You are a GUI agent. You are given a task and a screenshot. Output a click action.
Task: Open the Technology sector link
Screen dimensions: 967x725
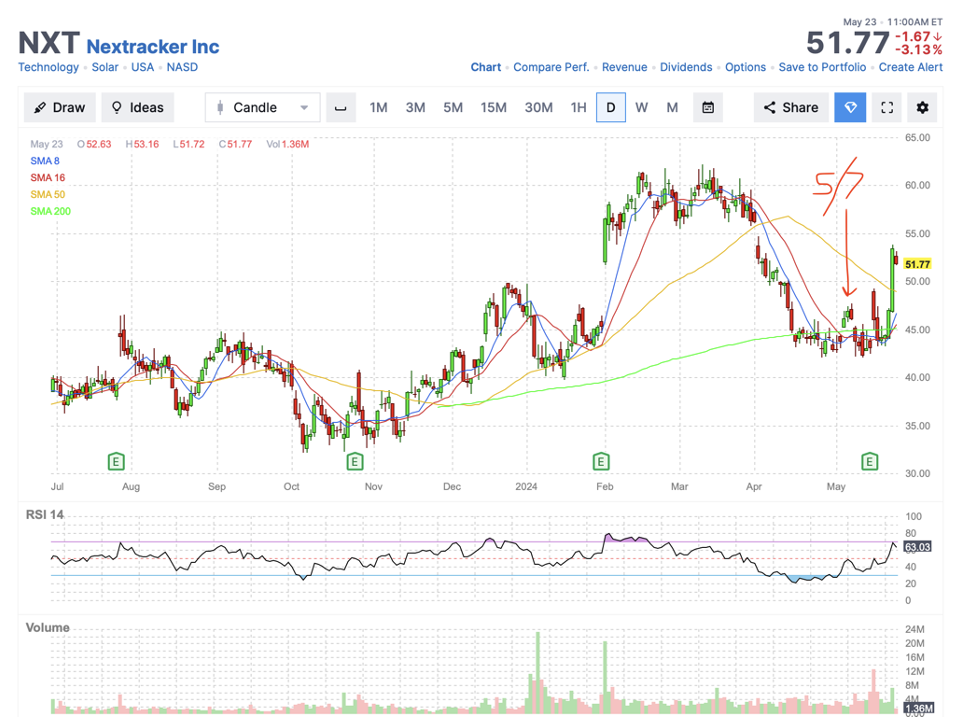pos(49,67)
